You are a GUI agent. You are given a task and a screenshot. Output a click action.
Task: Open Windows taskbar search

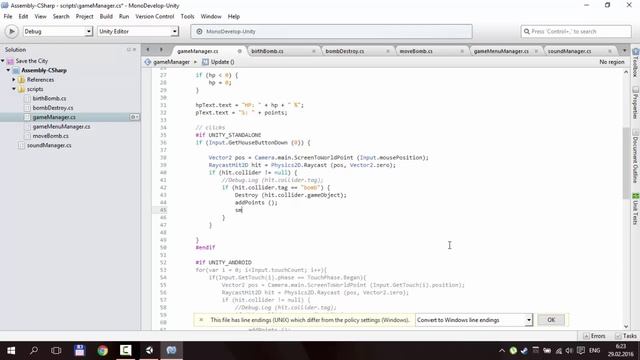pyautogui.click(x=34, y=350)
